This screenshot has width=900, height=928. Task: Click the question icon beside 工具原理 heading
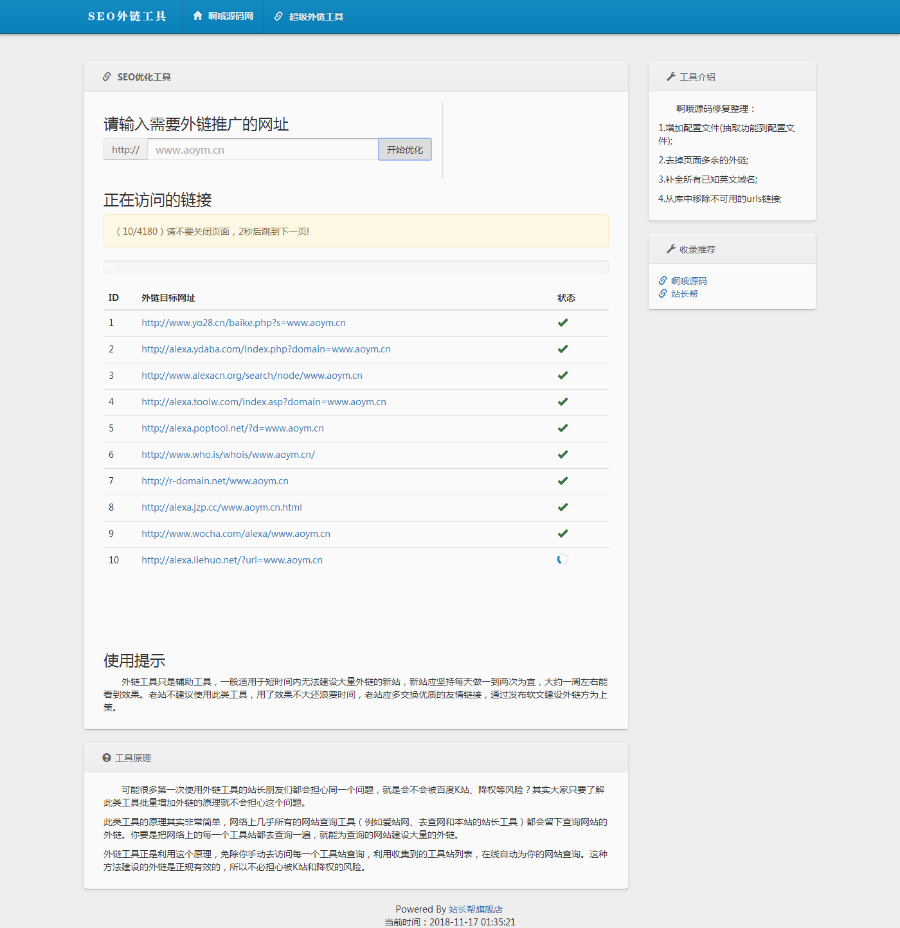(x=105, y=757)
